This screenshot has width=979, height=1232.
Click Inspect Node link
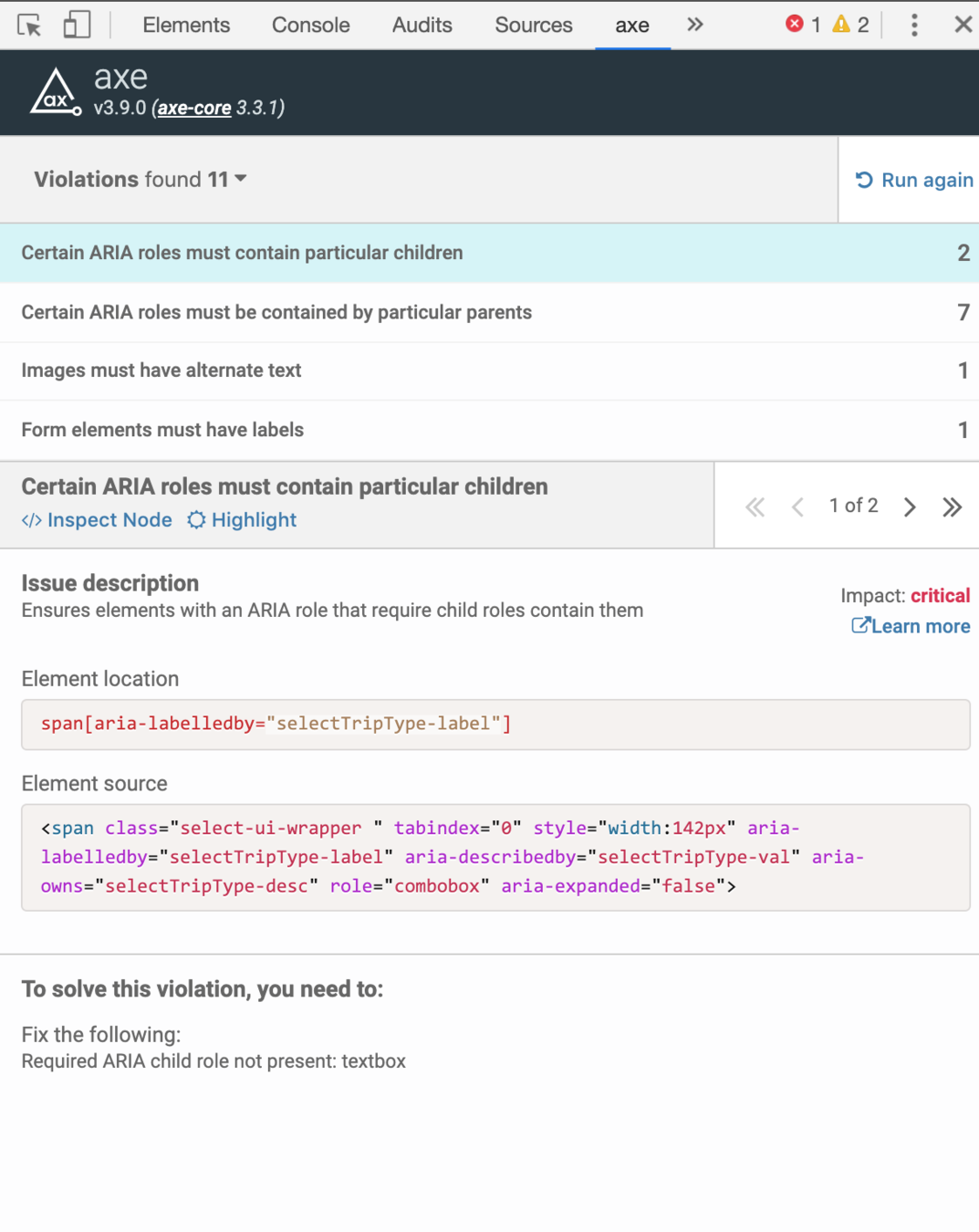[x=97, y=519]
